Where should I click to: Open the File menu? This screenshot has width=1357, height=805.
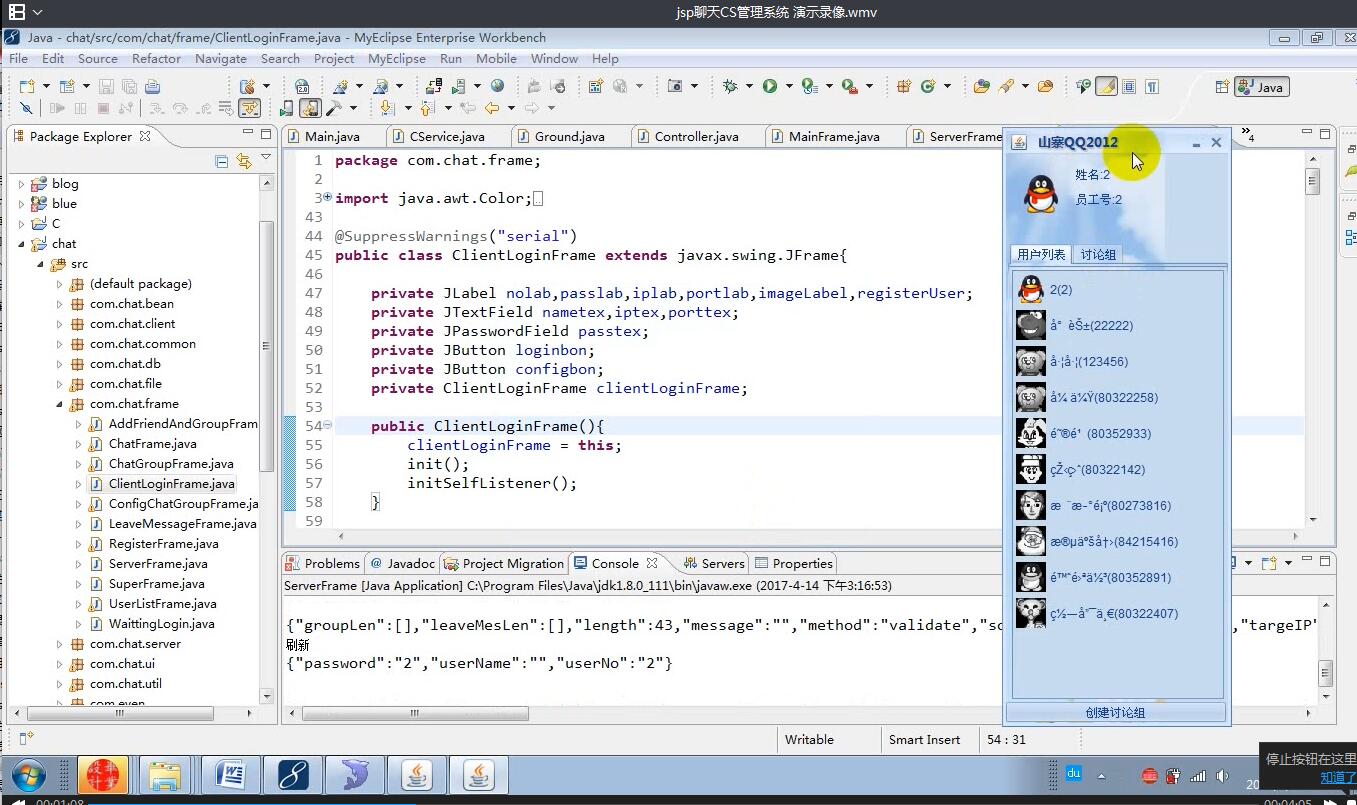click(18, 58)
